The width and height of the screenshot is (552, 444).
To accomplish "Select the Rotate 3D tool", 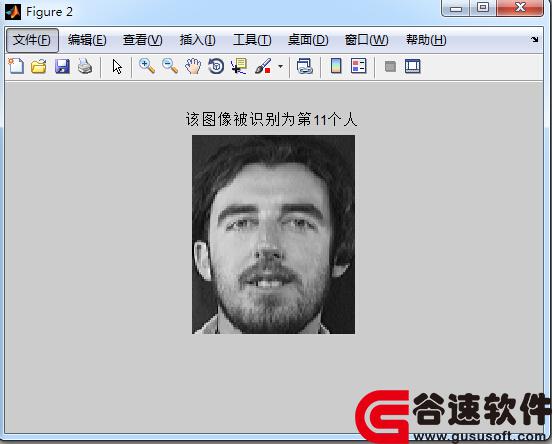I will [x=216, y=66].
